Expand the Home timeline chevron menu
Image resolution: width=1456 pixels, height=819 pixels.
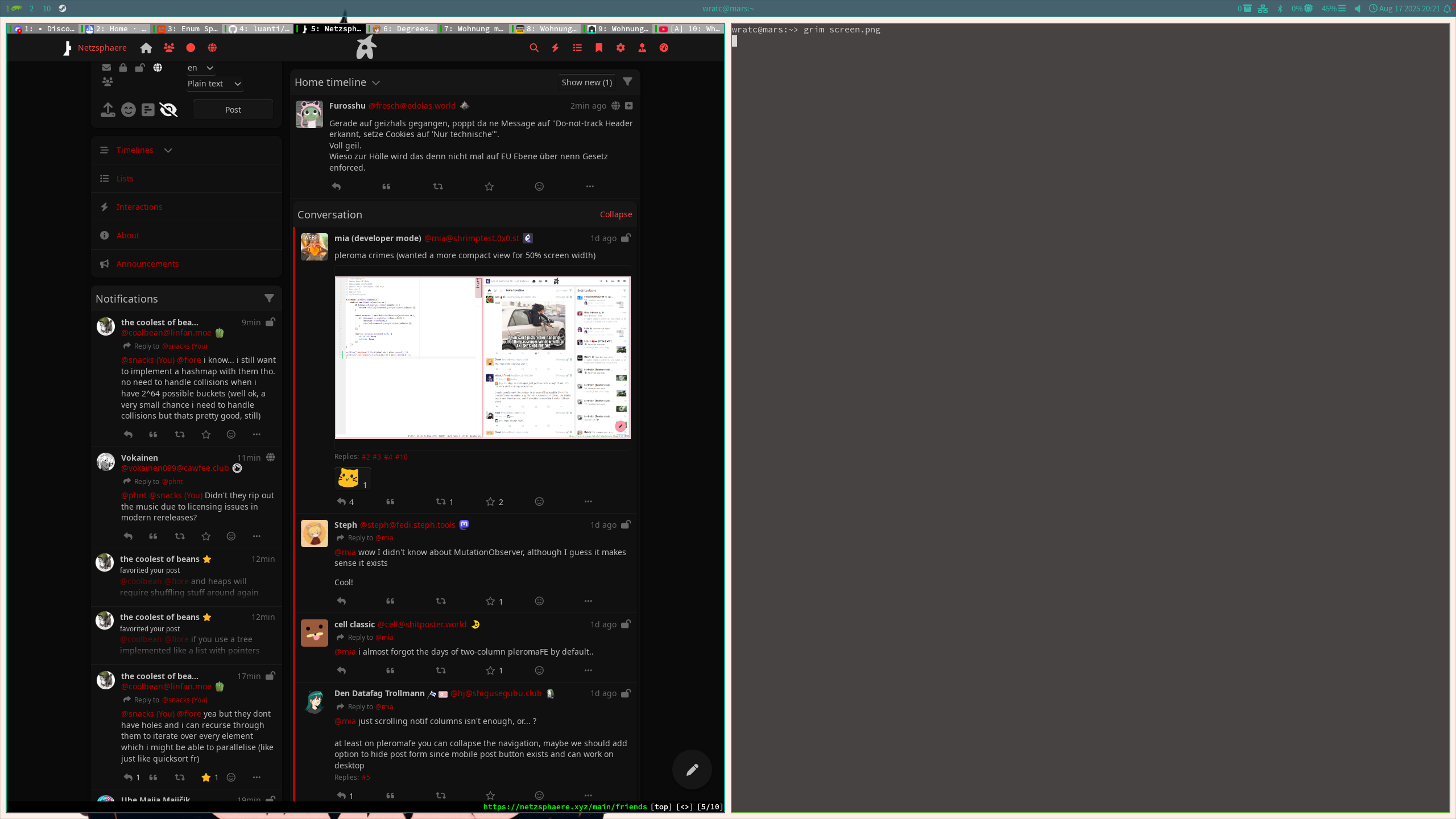376,82
